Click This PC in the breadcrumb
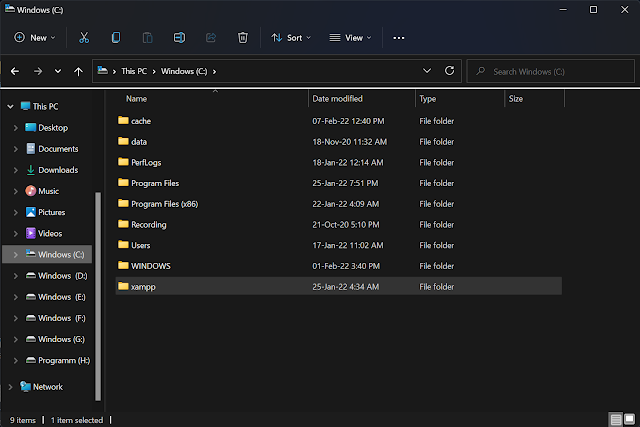This screenshot has height=427, width=640. [x=134, y=71]
